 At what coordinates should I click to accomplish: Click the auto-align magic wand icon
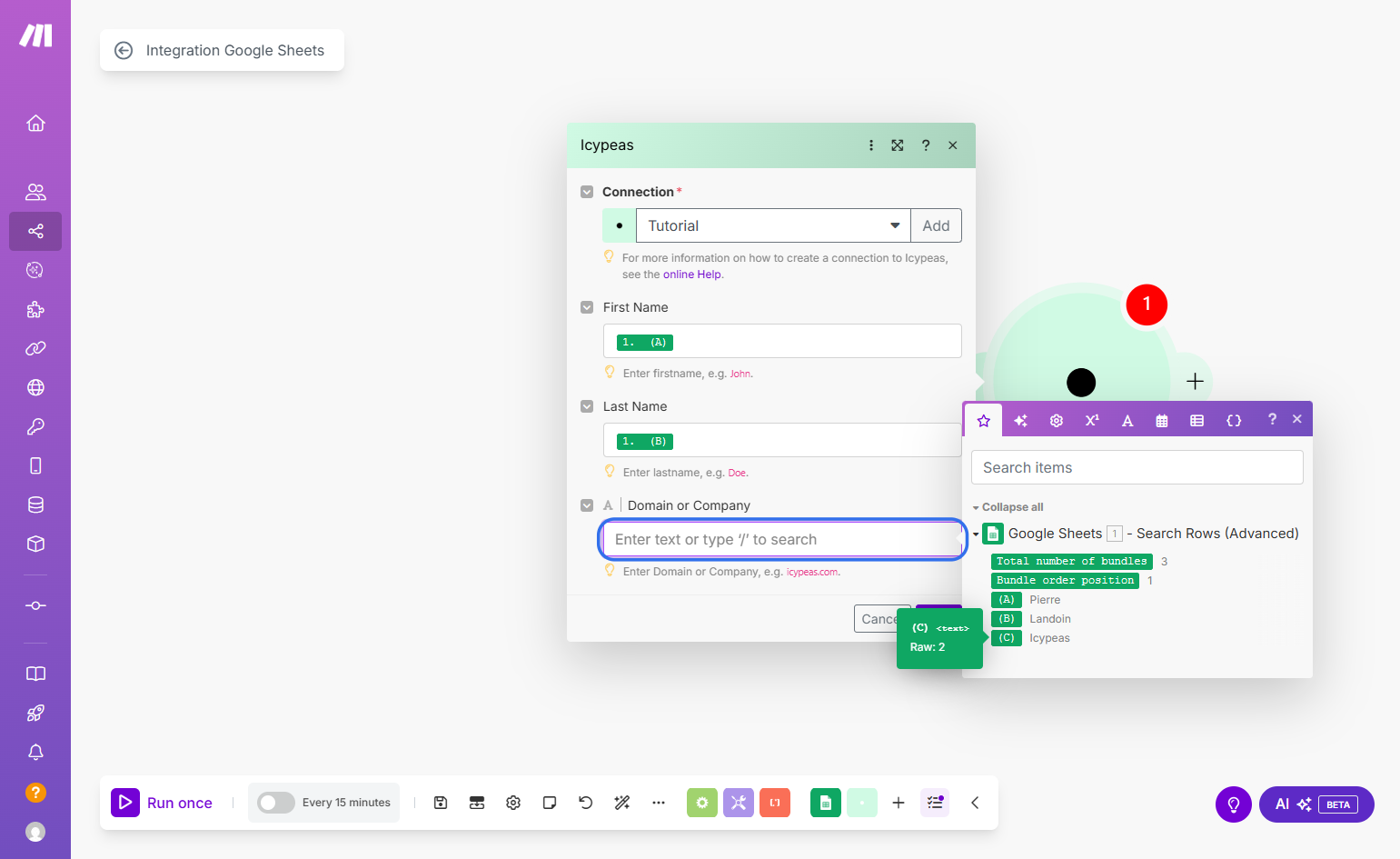(622, 803)
